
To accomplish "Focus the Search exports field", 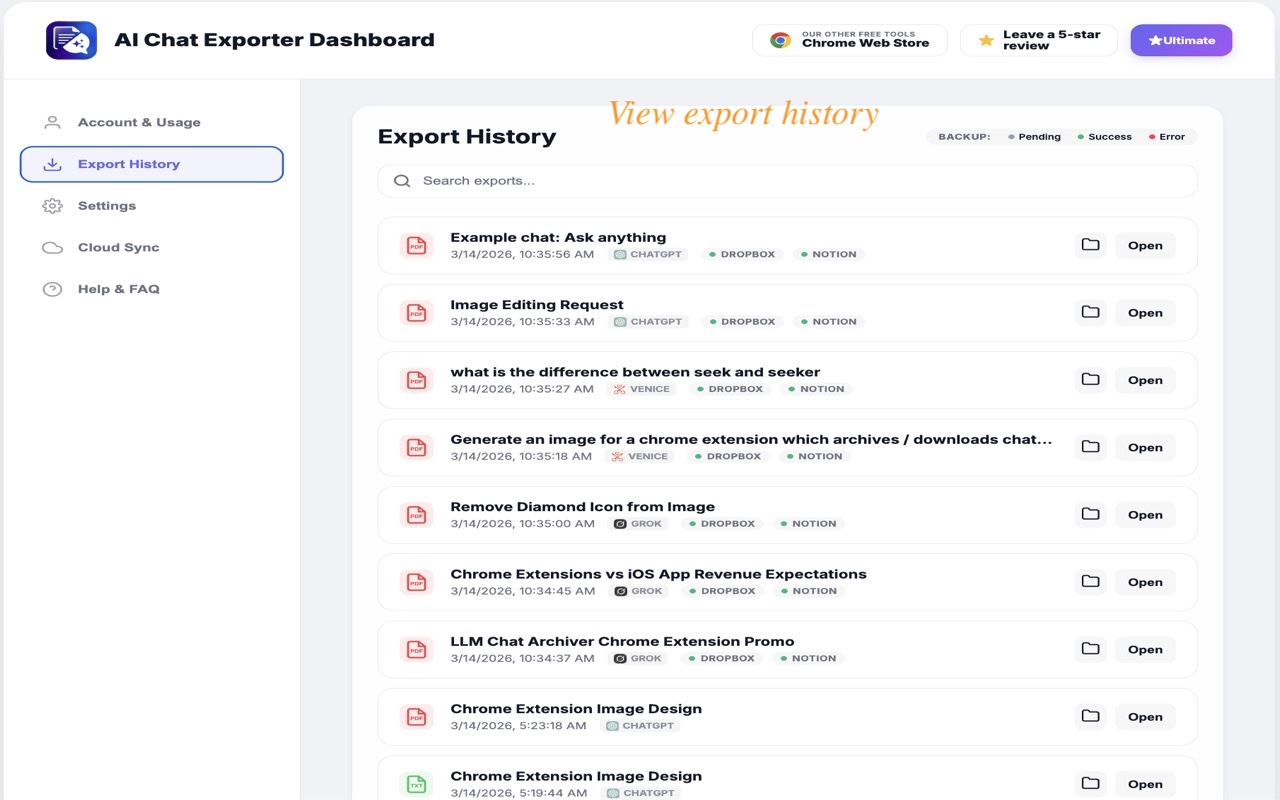I will coord(787,181).
